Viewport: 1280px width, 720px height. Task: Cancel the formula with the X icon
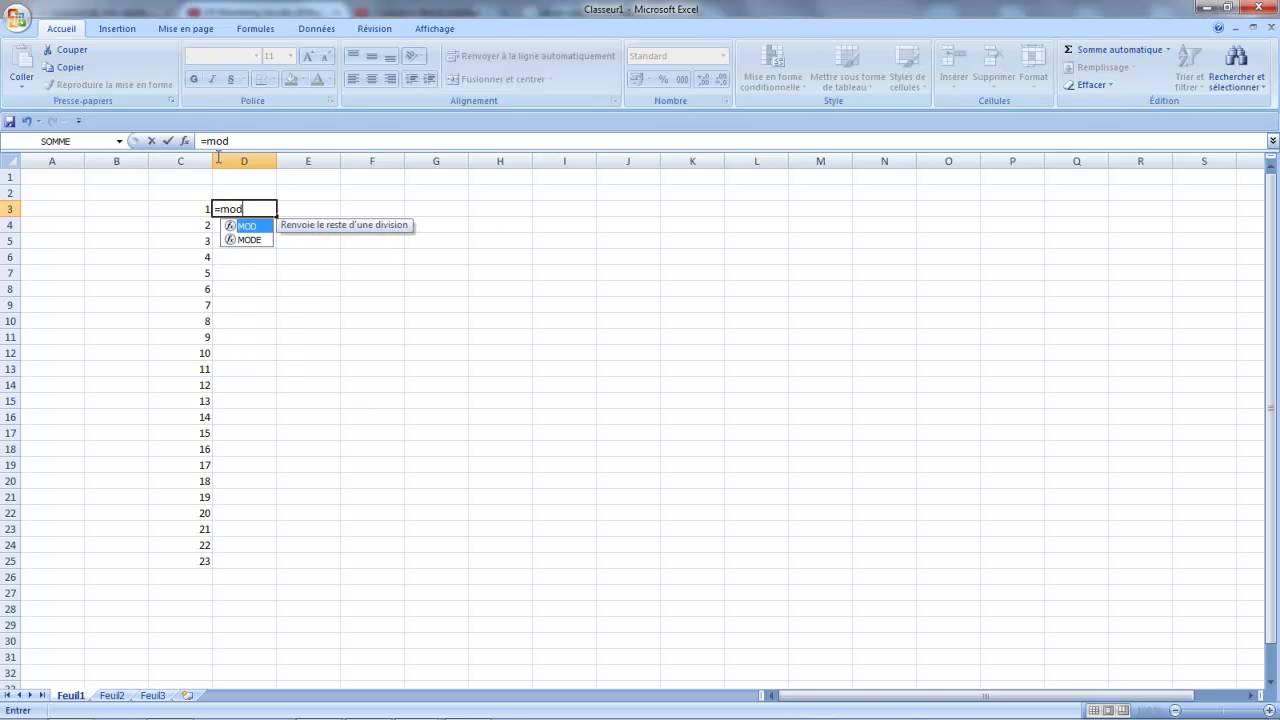click(x=151, y=141)
